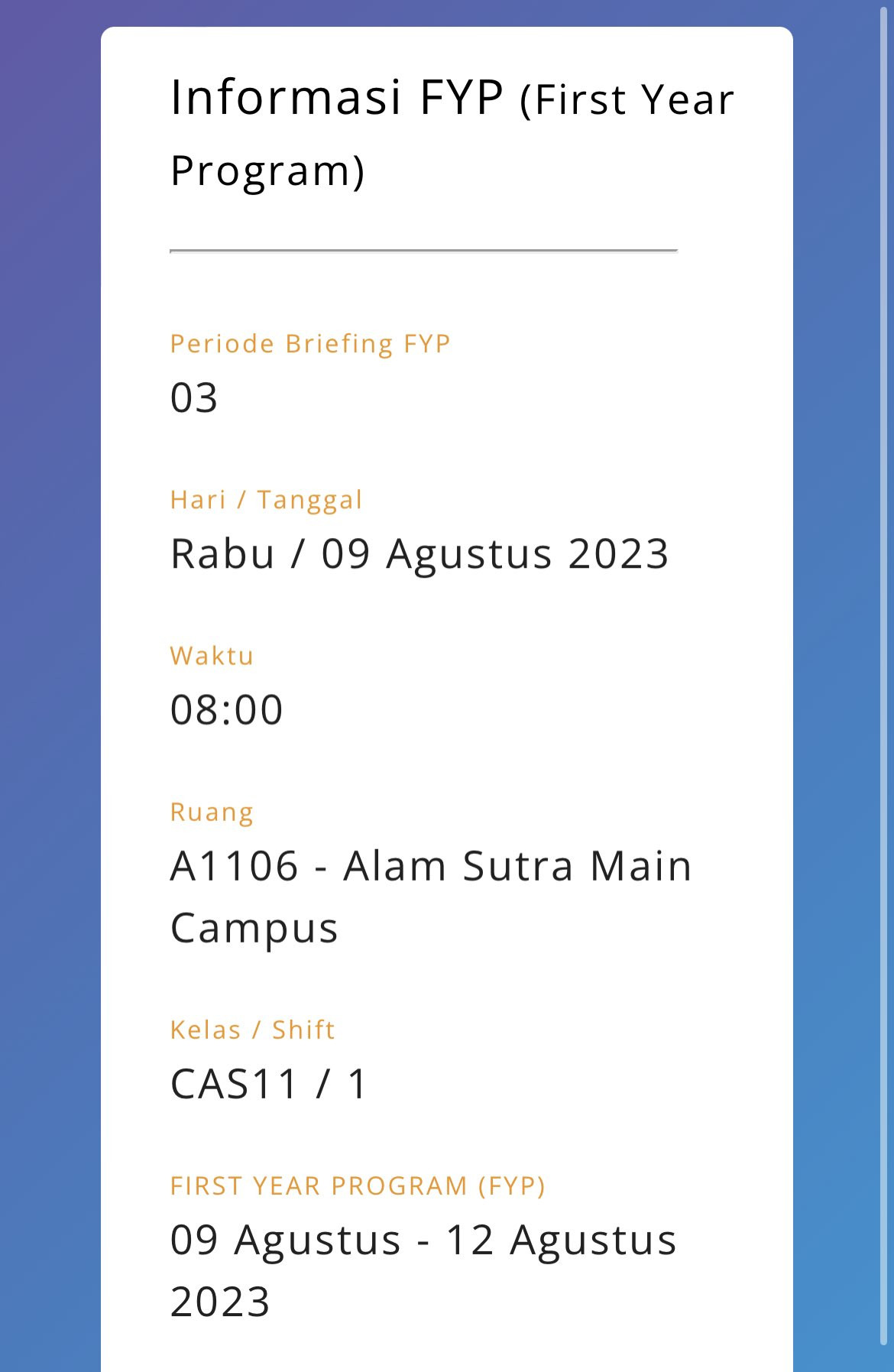Click the time value 08:00
894x1372 pixels.
tap(227, 709)
